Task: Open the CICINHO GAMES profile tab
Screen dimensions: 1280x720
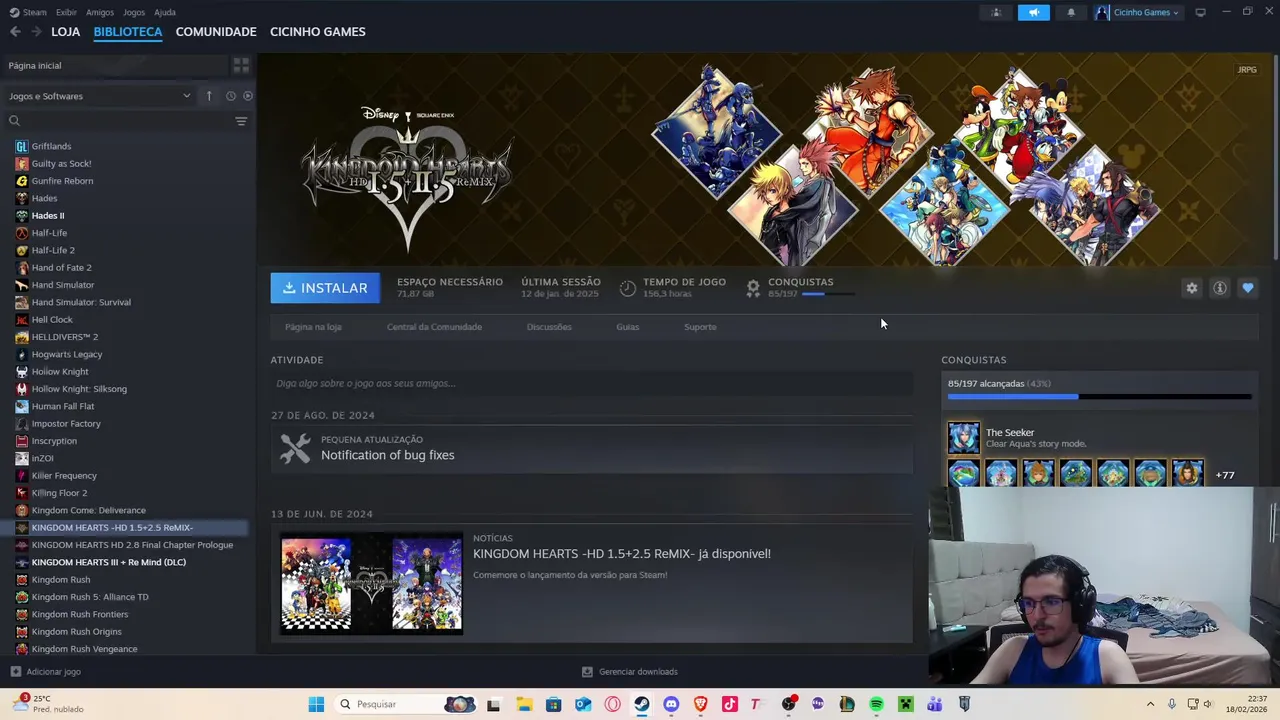Action: point(317,32)
